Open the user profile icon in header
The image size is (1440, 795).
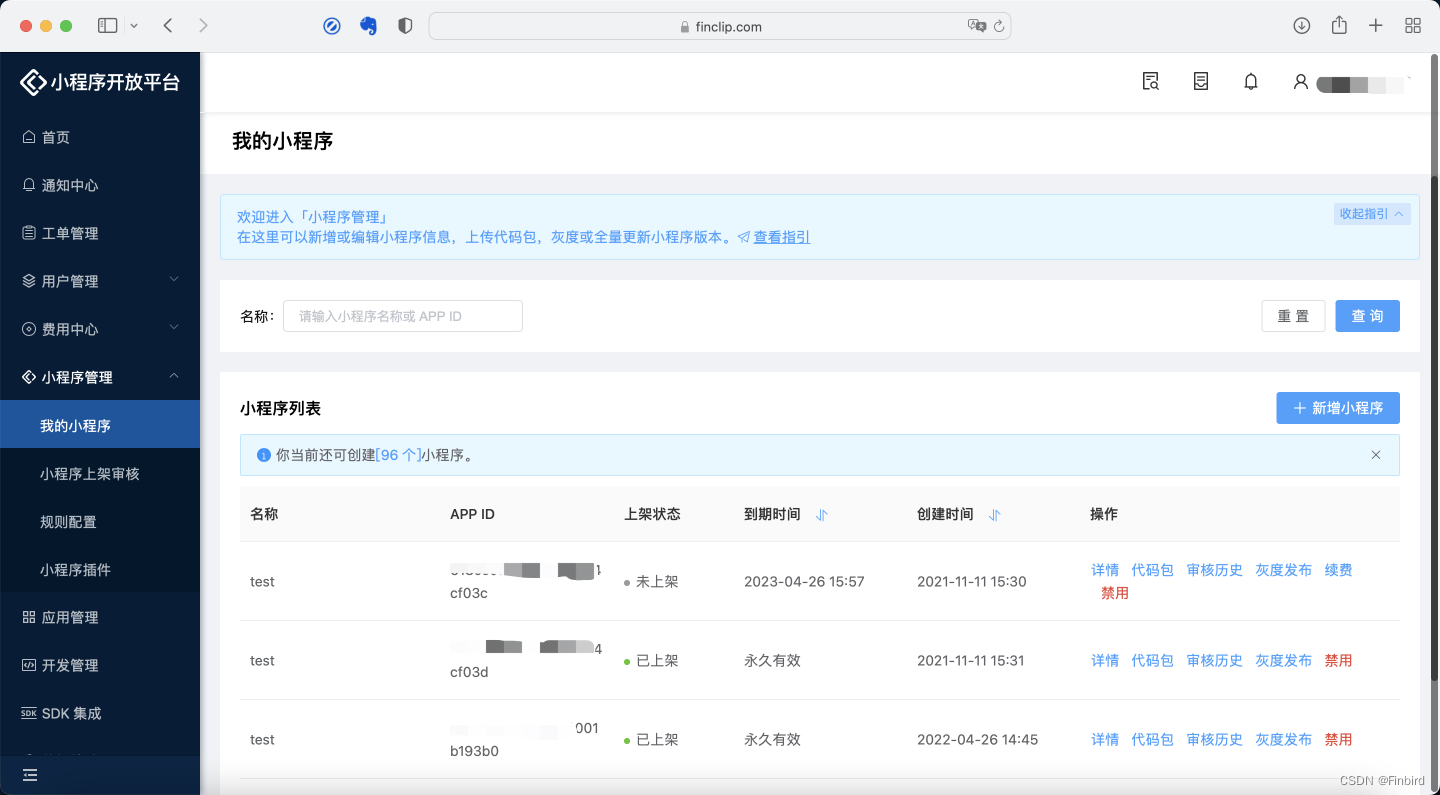tap(1300, 81)
